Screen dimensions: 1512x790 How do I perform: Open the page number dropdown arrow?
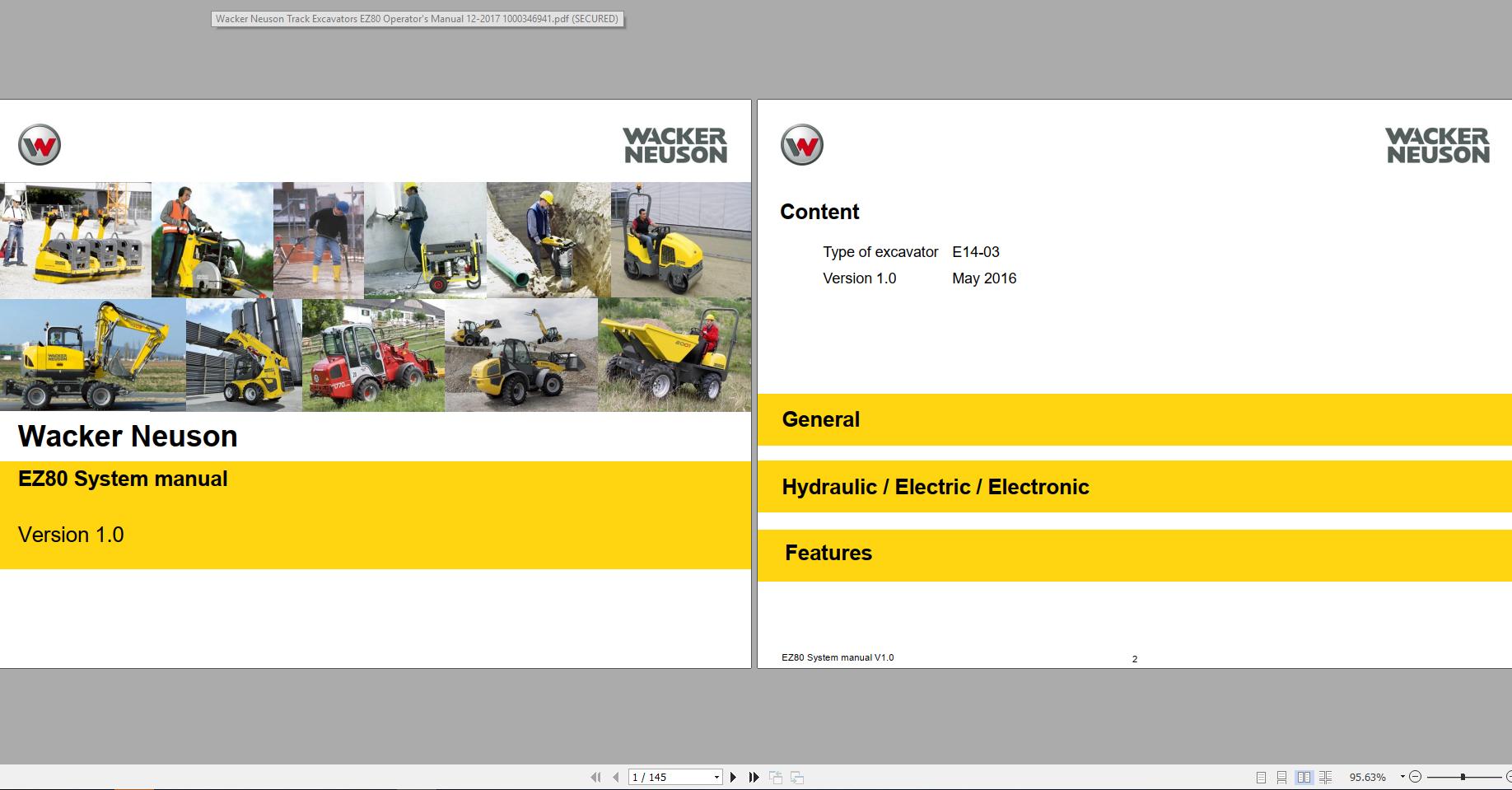pyautogui.click(x=716, y=777)
